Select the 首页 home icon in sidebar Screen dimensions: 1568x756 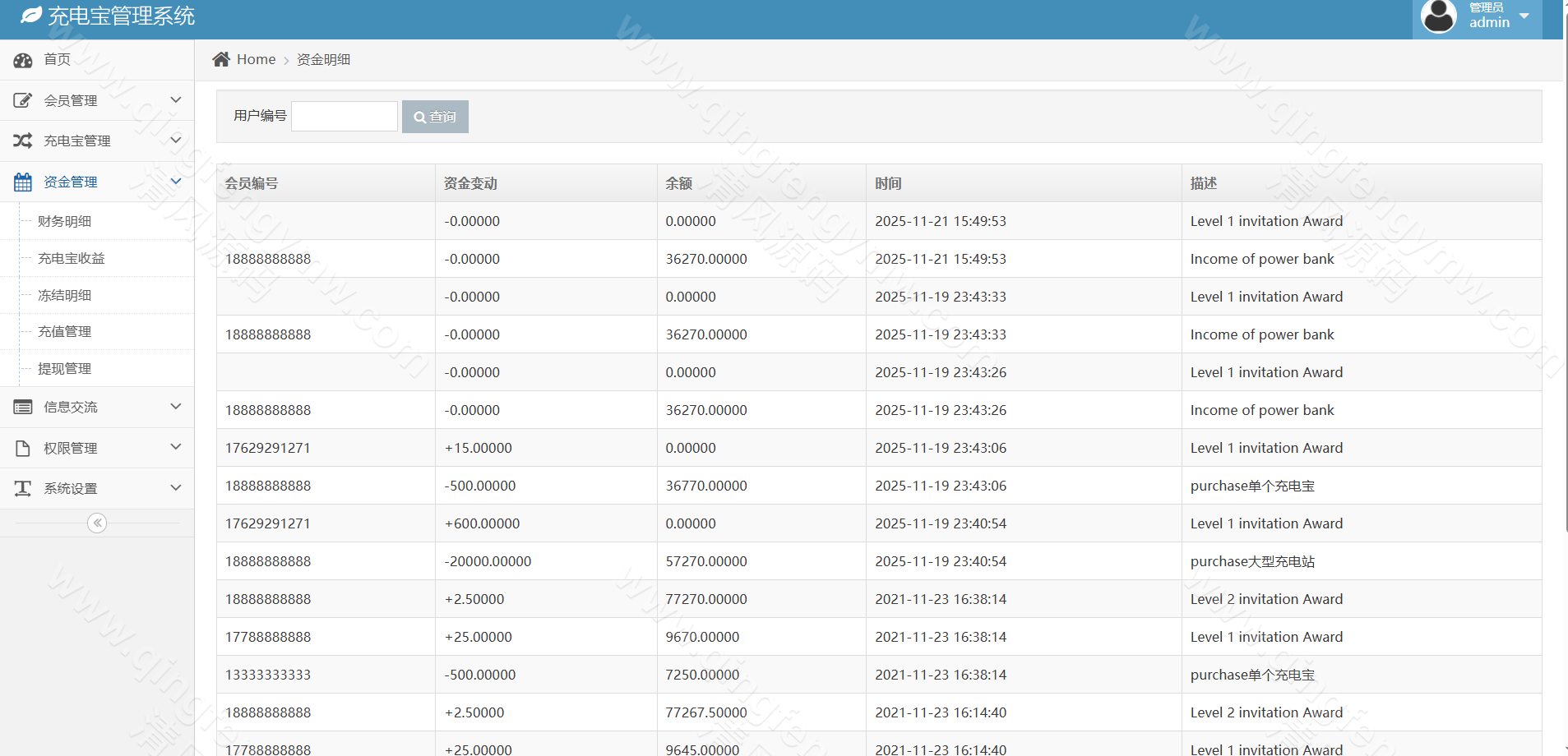point(22,60)
